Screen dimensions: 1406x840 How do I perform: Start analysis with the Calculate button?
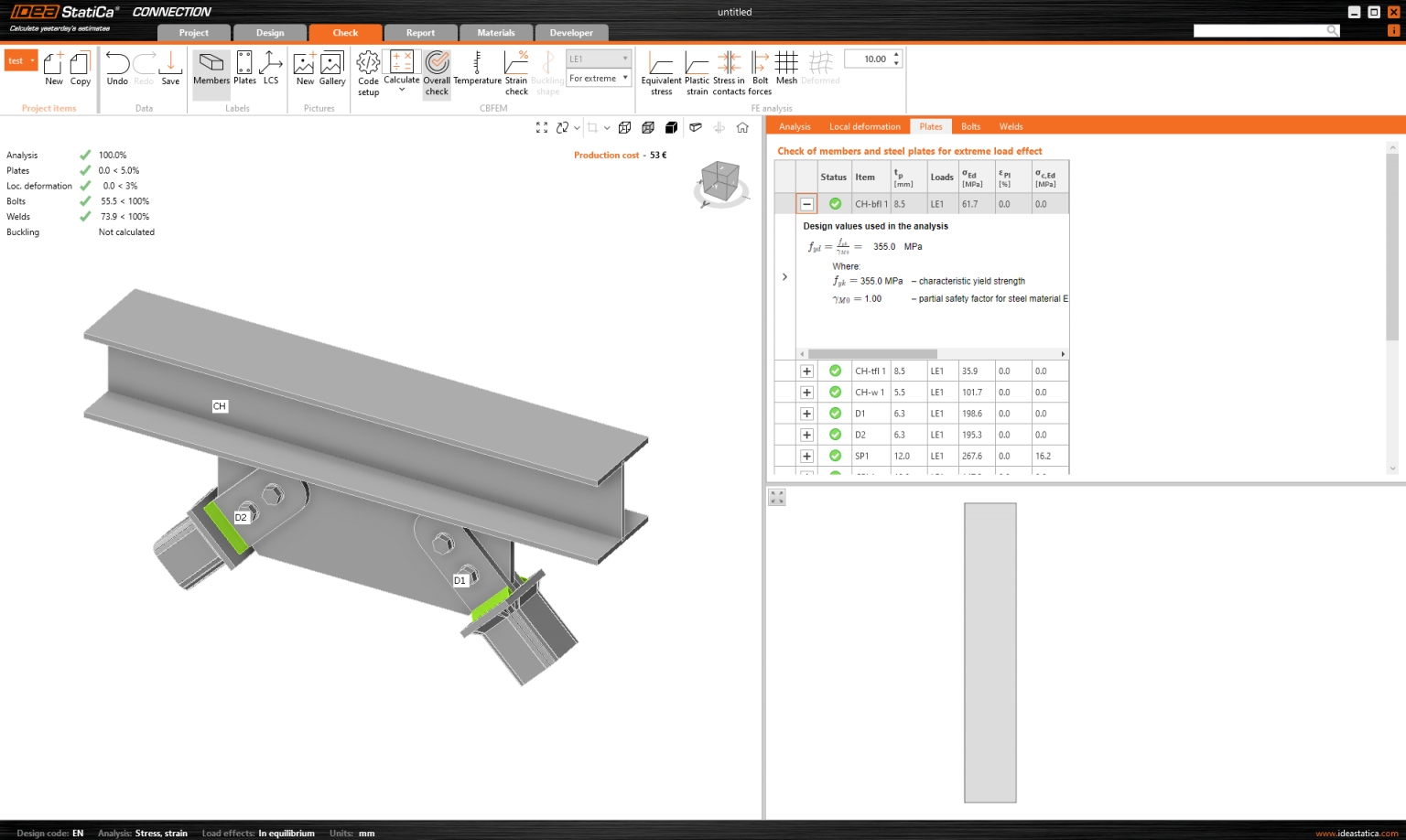point(401,71)
